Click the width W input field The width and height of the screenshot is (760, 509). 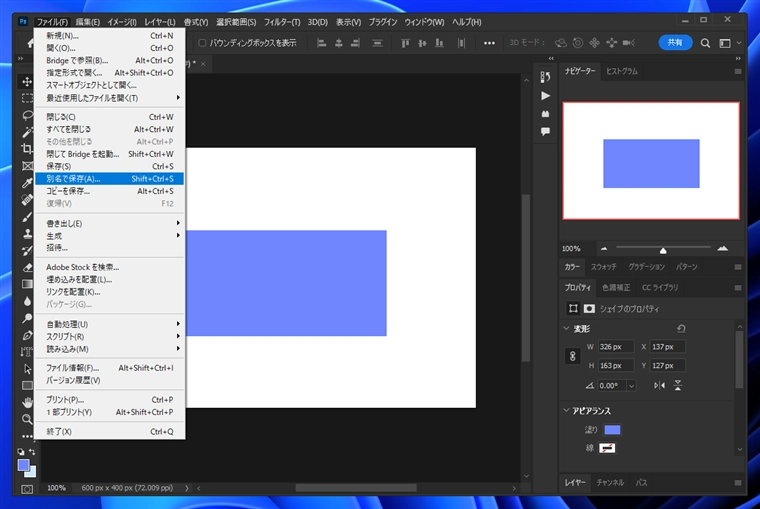click(x=616, y=347)
